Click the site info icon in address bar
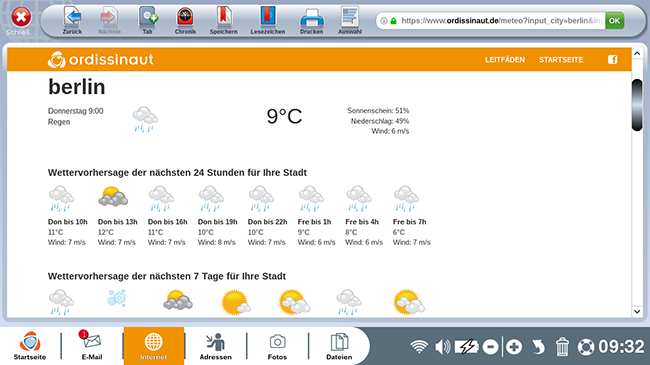The height and width of the screenshot is (365, 650). point(384,21)
